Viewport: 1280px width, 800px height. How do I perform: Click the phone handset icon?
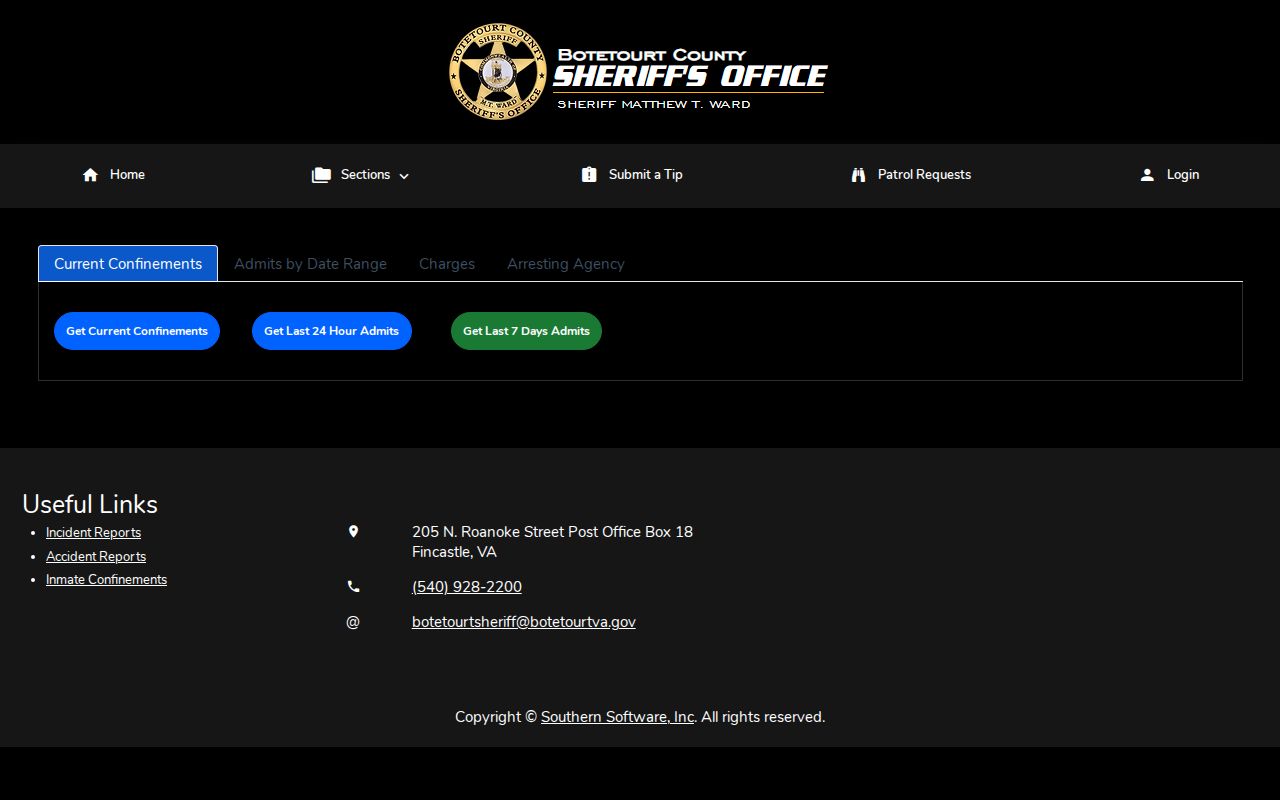[353, 587]
